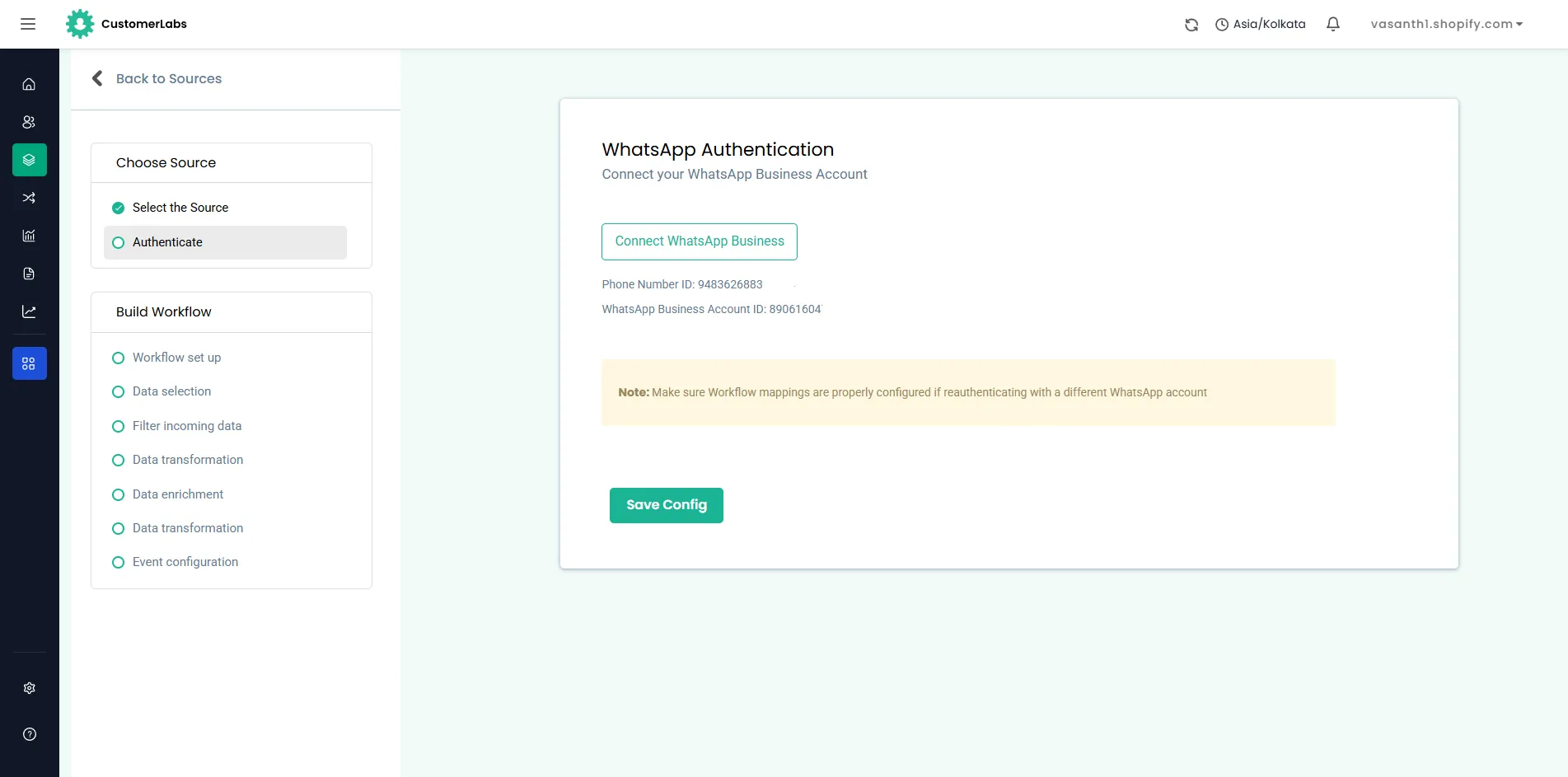Open the bar chart icon in sidebar
Screen dimensions: 1568x777
tap(29, 236)
